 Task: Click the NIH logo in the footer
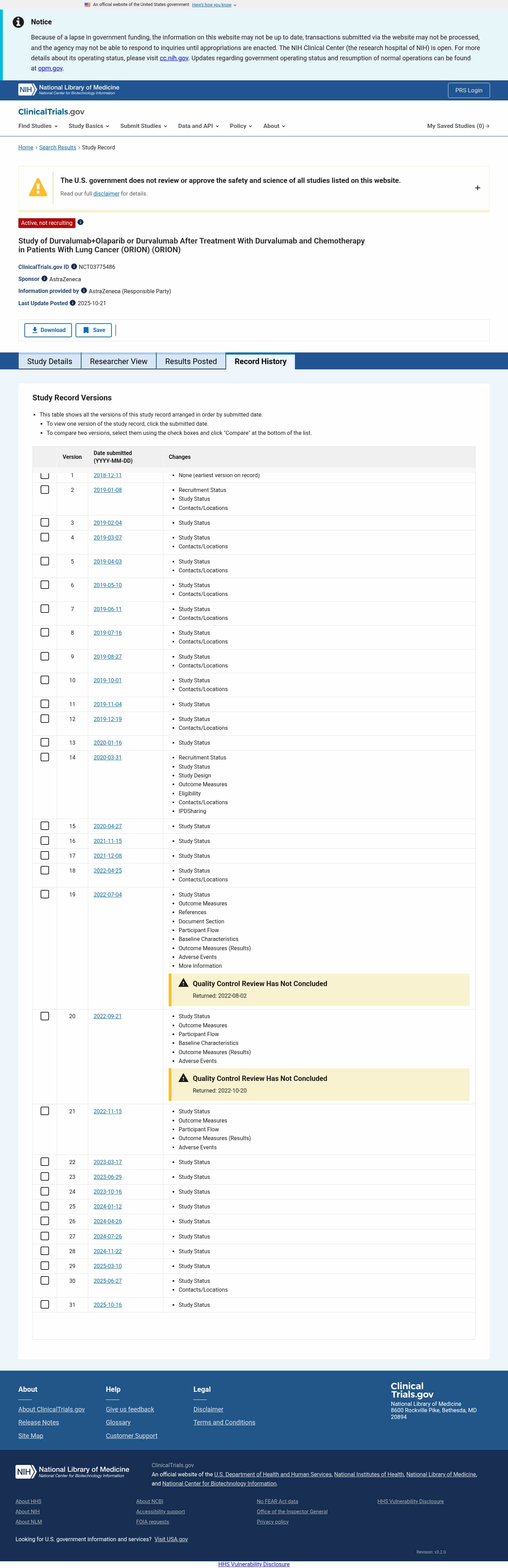tap(72, 1471)
